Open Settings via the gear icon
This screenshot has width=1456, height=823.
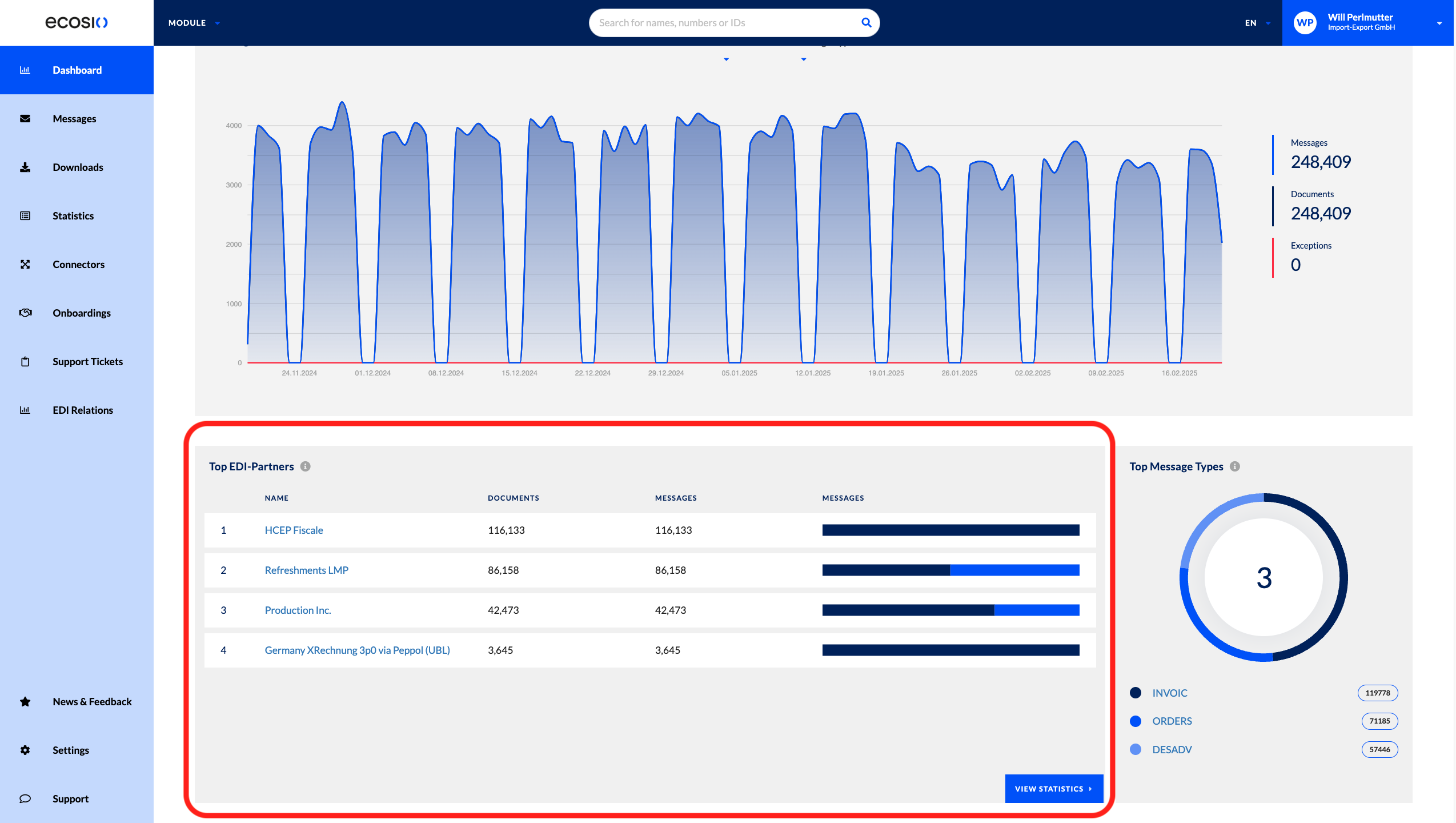tap(25, 750)
